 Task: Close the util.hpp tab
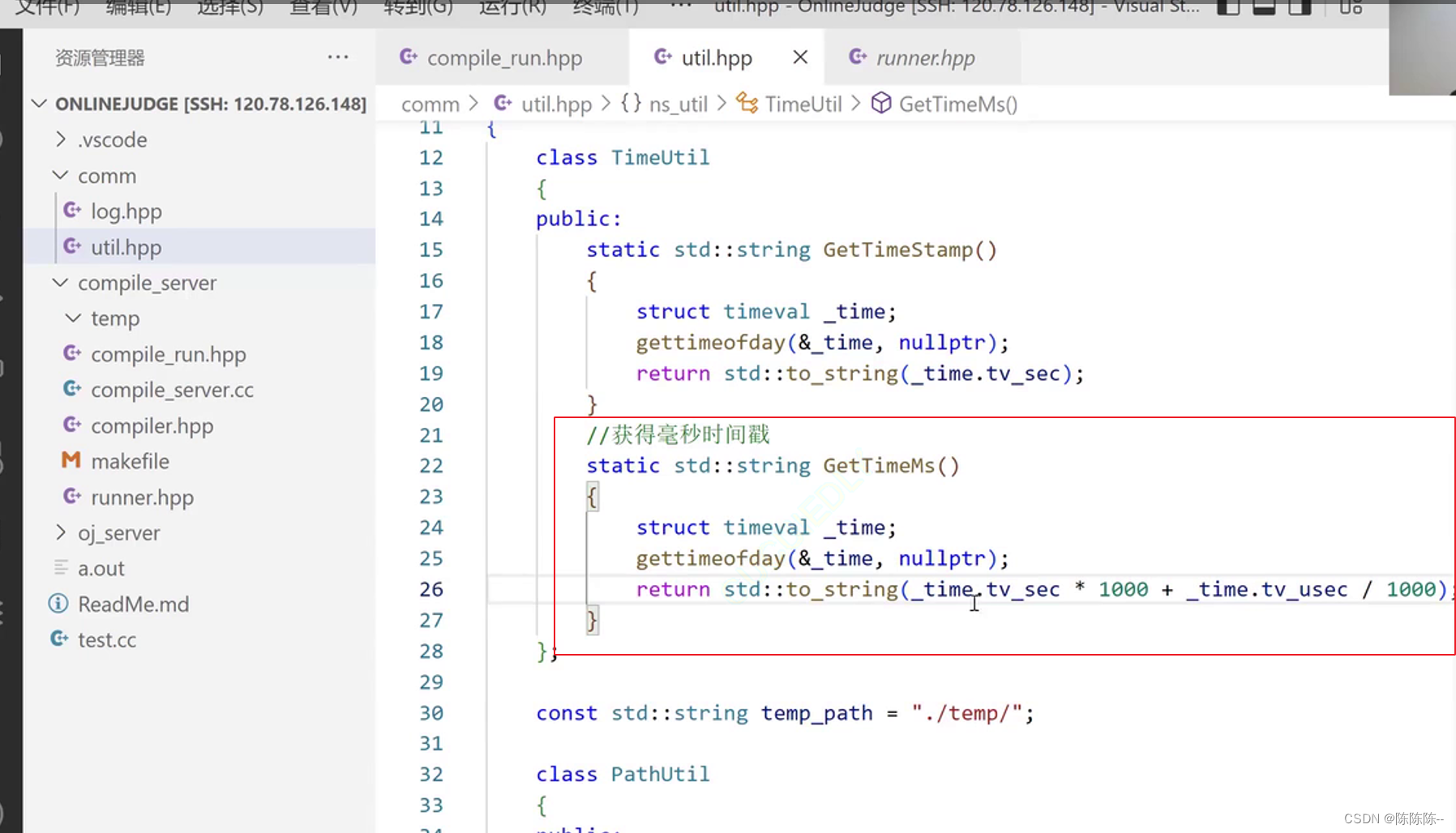[800, 58]
